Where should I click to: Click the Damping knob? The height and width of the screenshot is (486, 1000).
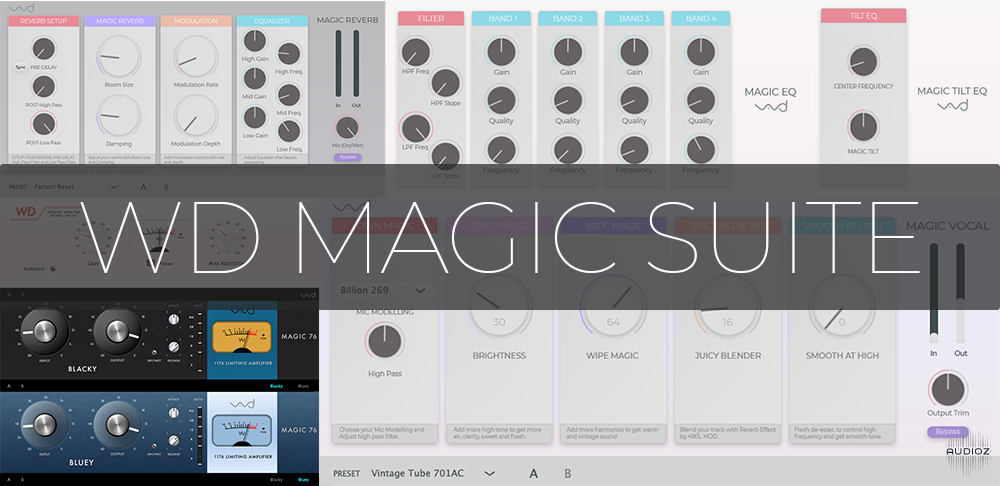[x=119, y=117]
